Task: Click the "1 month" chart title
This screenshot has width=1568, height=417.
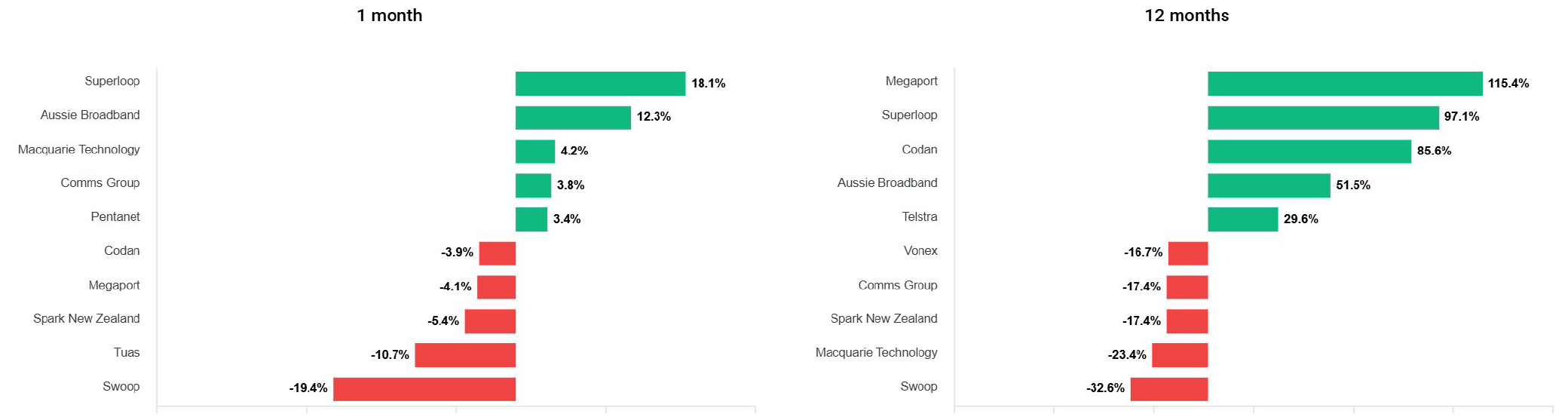Action: coord(389,16)
